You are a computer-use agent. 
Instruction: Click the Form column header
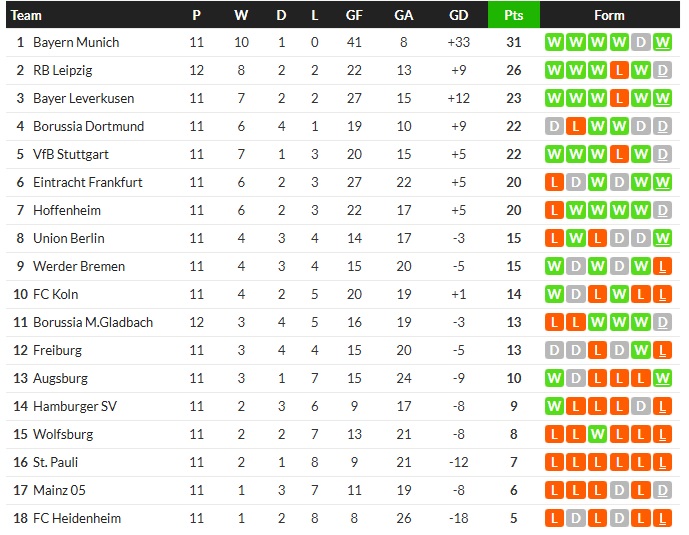(609, 15)
